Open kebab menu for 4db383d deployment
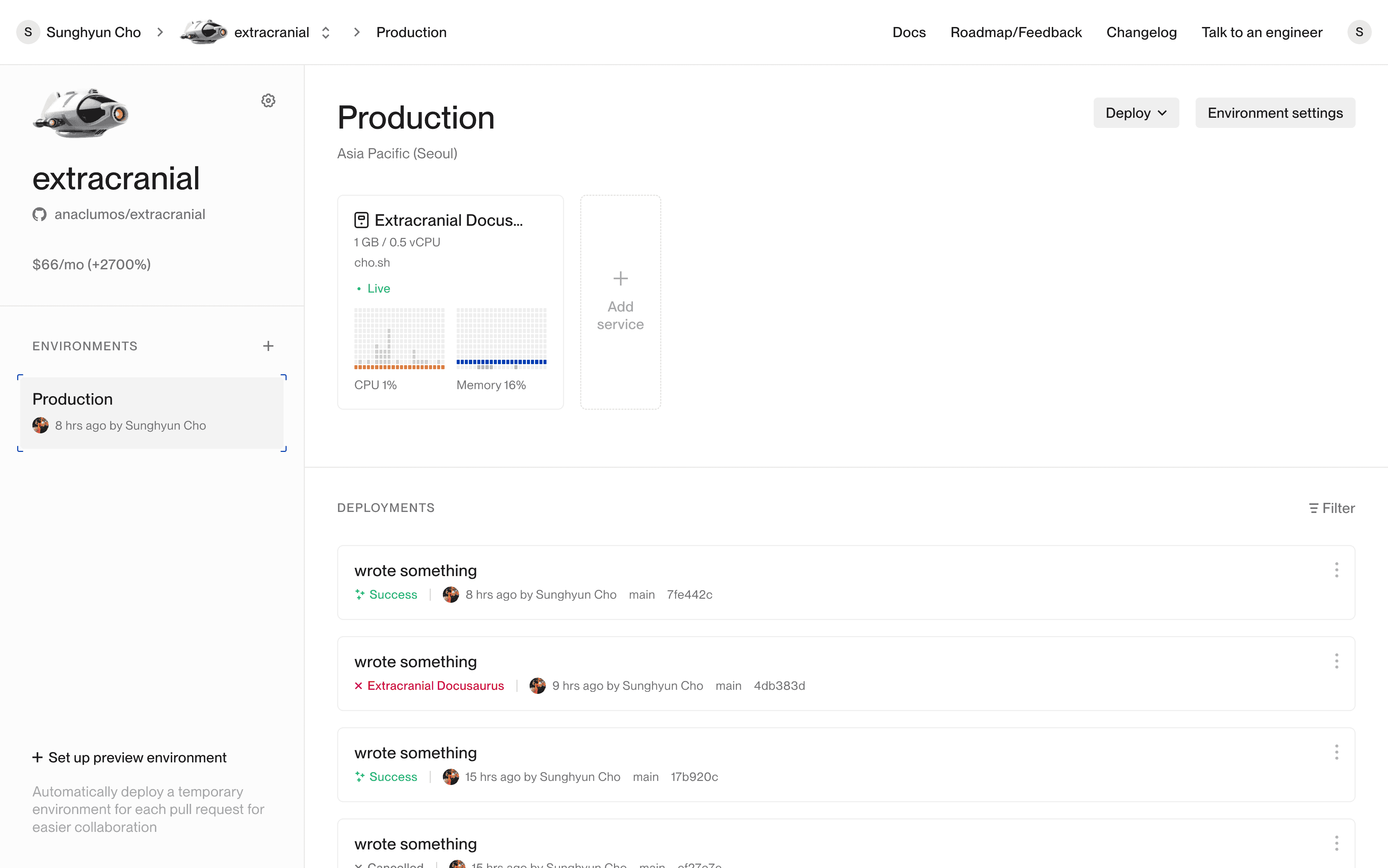1388x868 pixels. (x=1336, y=661)
